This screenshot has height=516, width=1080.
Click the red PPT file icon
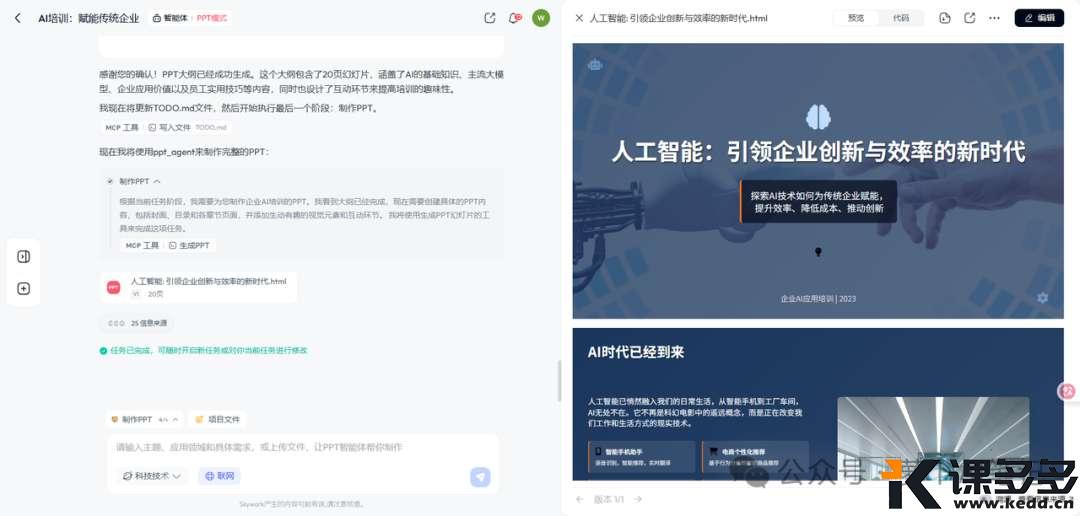(114, 287)
